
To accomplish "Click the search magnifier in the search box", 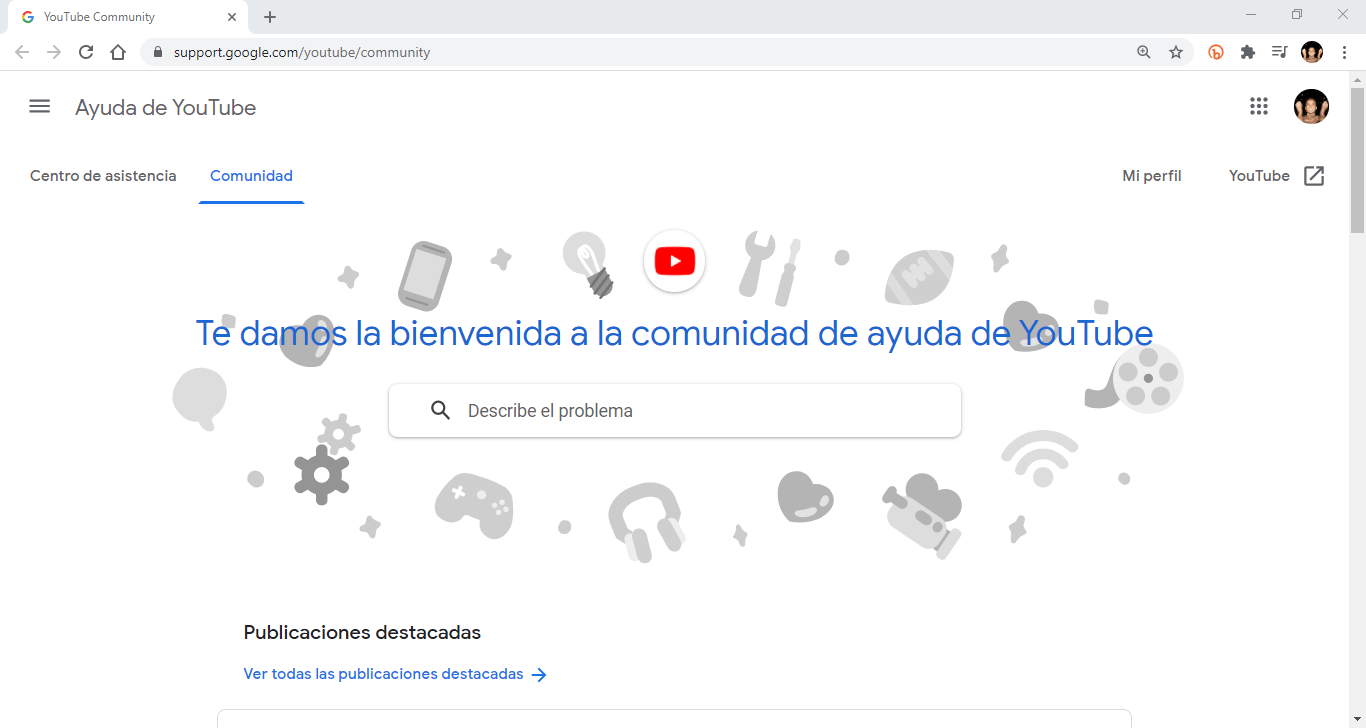I will (441, 410).
